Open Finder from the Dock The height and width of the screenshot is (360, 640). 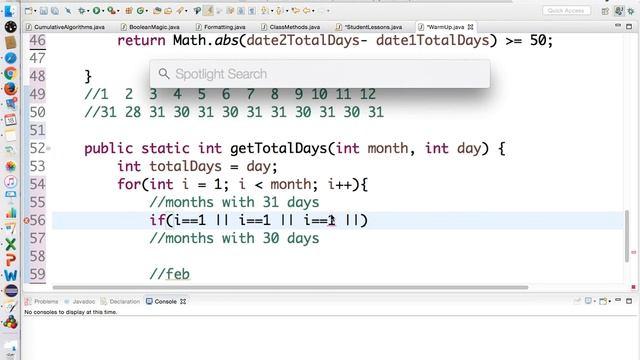(10, 11)
